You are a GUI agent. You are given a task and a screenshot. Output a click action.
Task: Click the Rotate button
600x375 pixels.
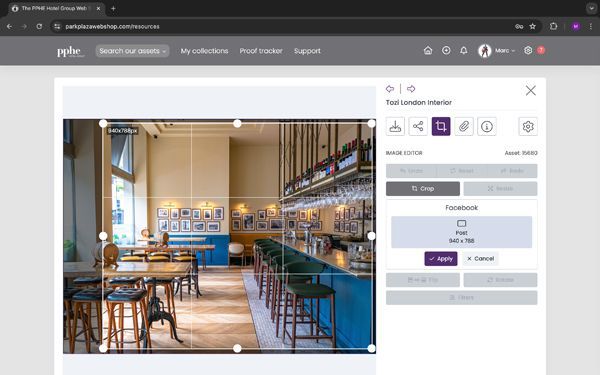pyautogui.click(x=500, y=280)
